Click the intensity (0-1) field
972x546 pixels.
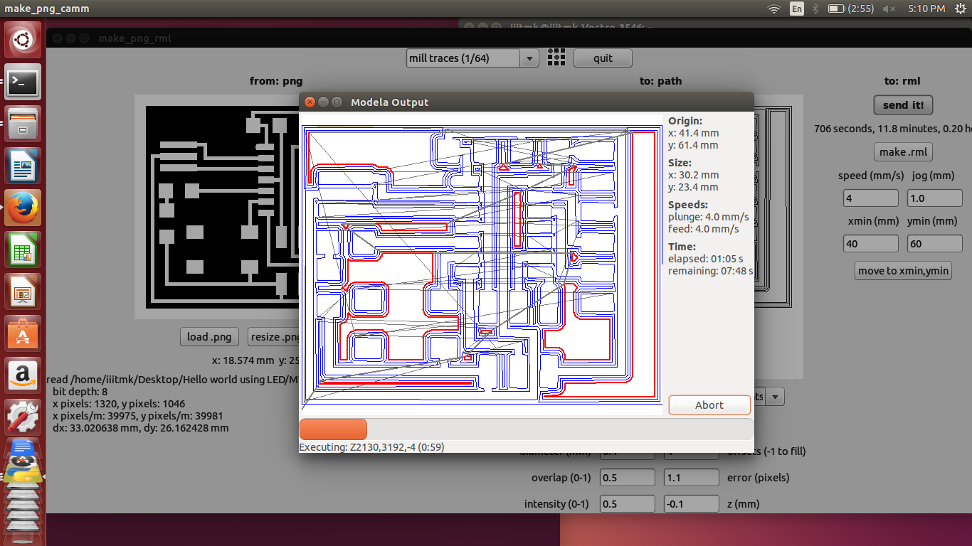click(627, 504)
